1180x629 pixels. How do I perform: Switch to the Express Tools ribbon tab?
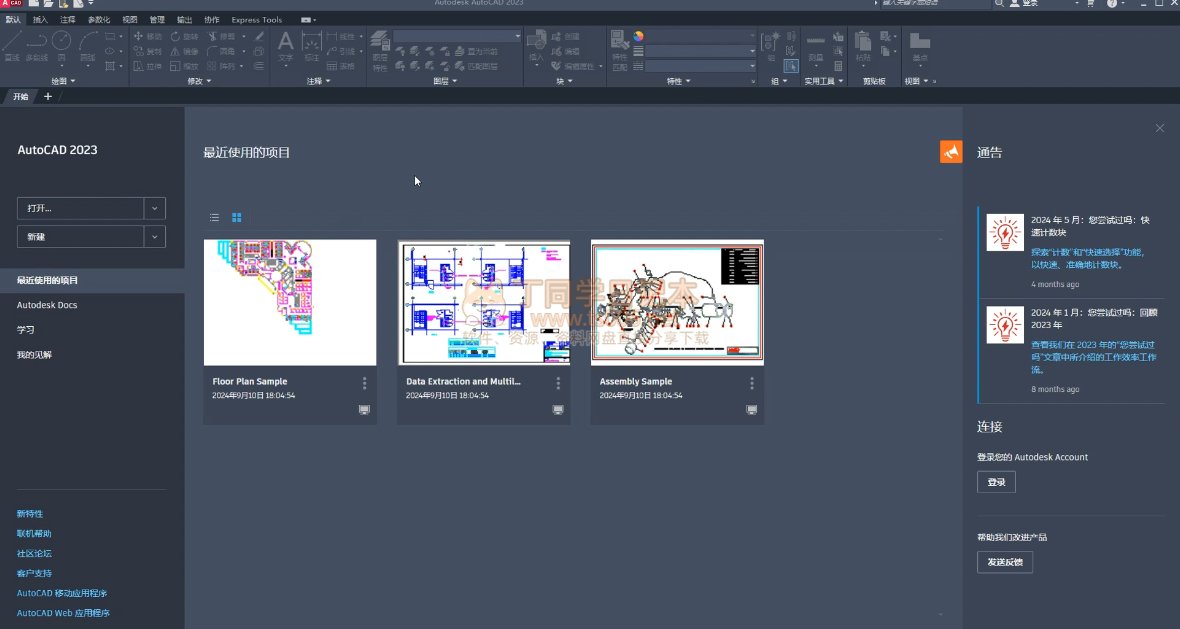coord(257,19)
